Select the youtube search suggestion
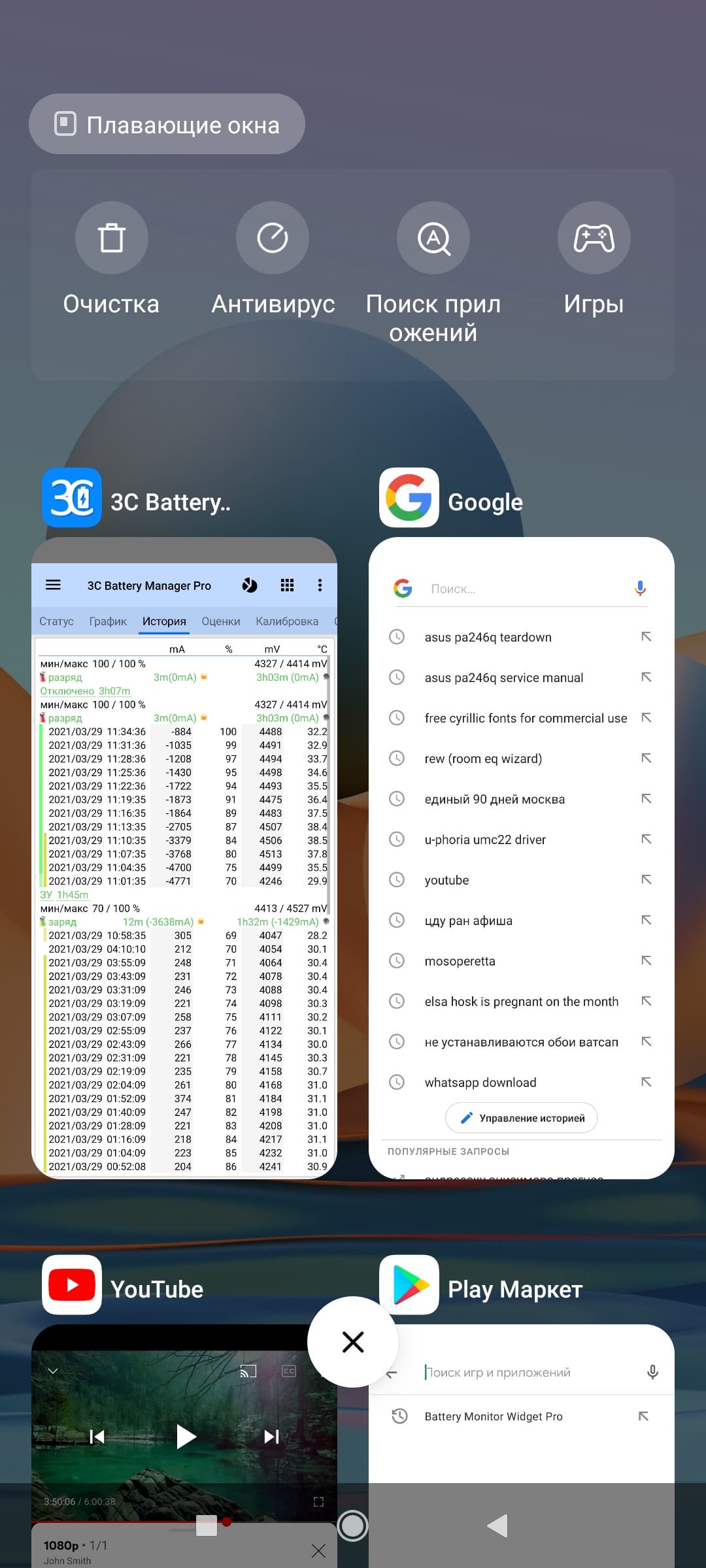 click(446, 880)
